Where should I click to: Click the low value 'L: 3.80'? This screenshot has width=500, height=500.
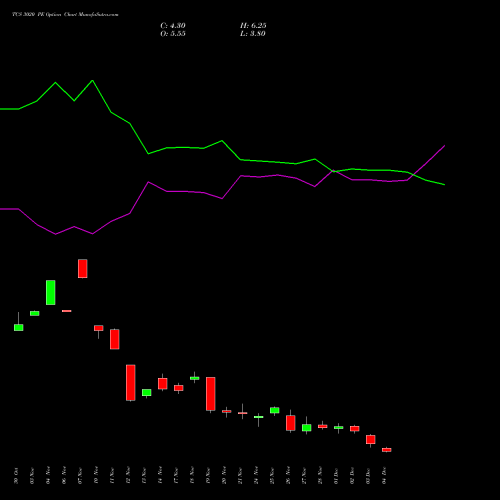[x=253, y=34]
